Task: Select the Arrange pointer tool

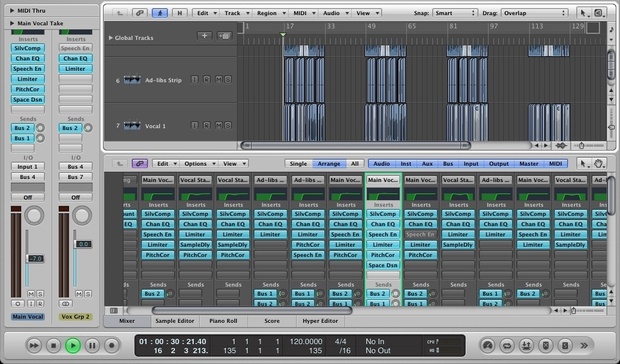Action: click(x=583, y=13)
